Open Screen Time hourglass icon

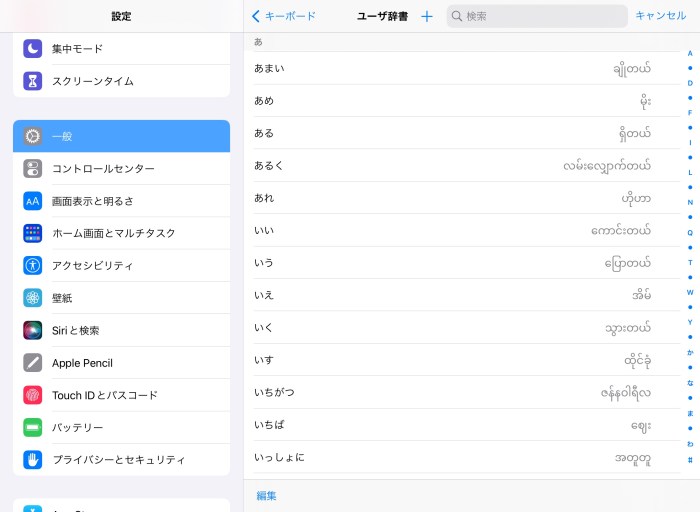pos(33,81)
